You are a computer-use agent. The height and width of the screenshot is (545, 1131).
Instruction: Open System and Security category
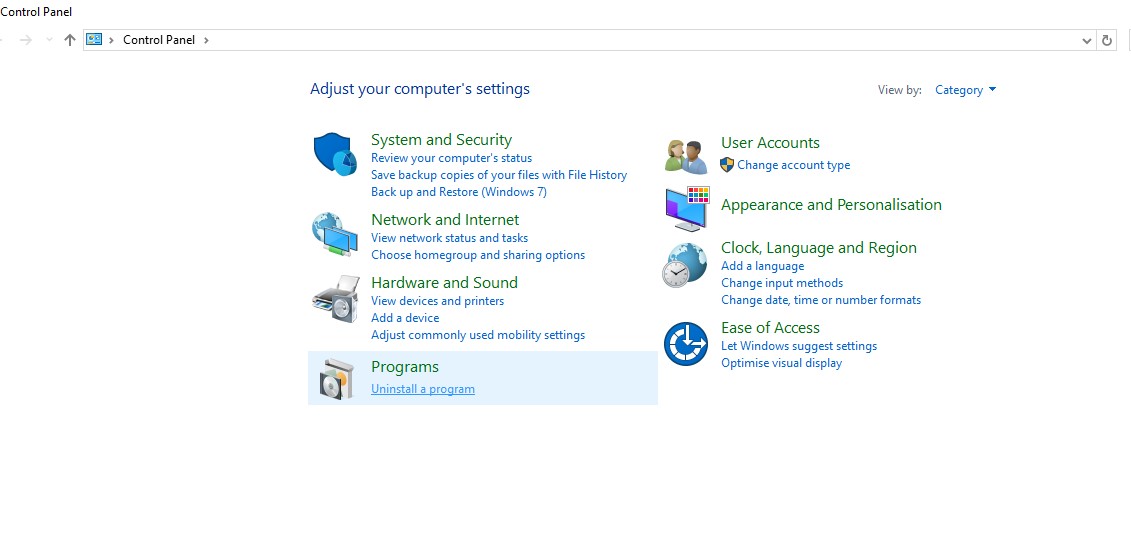(441, 140)
